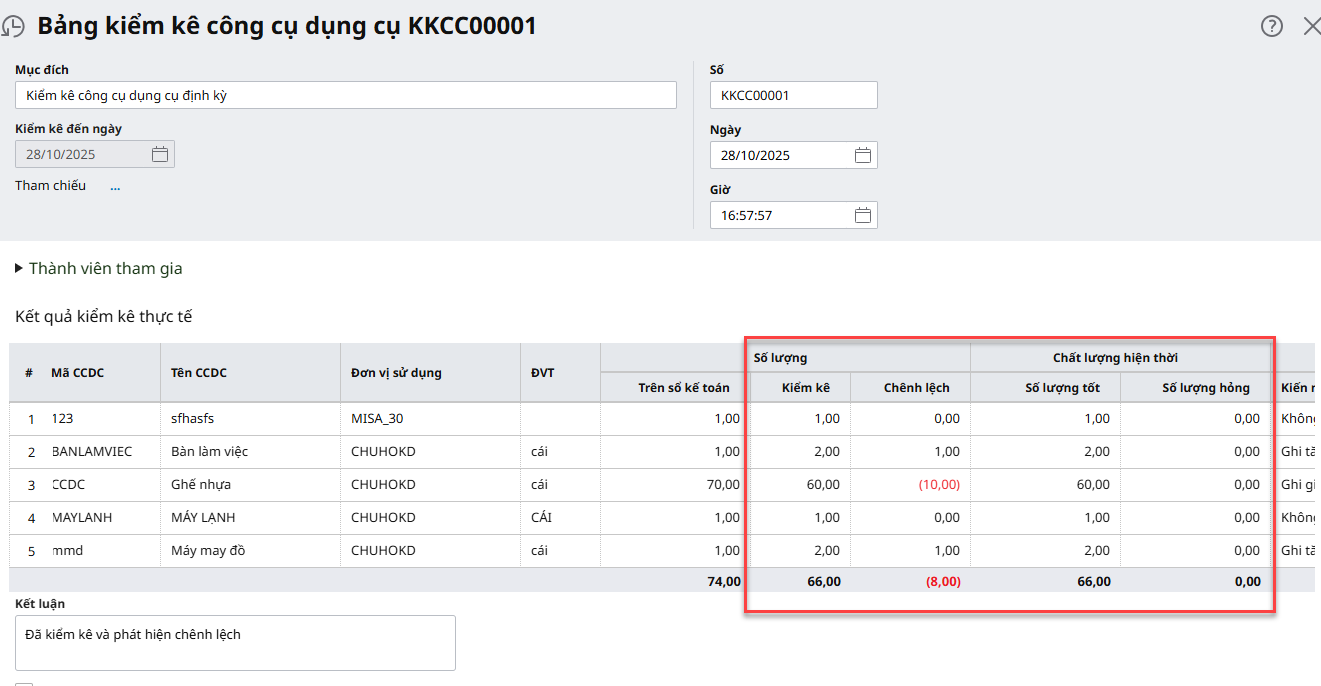1321x686 pixels.
Task: Click into the Mục đích text field
Action: click(345, 96)
